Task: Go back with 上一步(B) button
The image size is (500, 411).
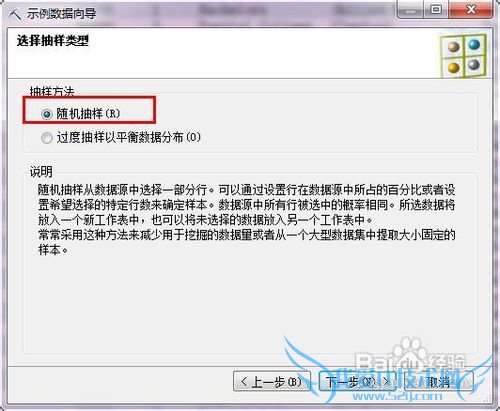Action: [x=272, y=381]
